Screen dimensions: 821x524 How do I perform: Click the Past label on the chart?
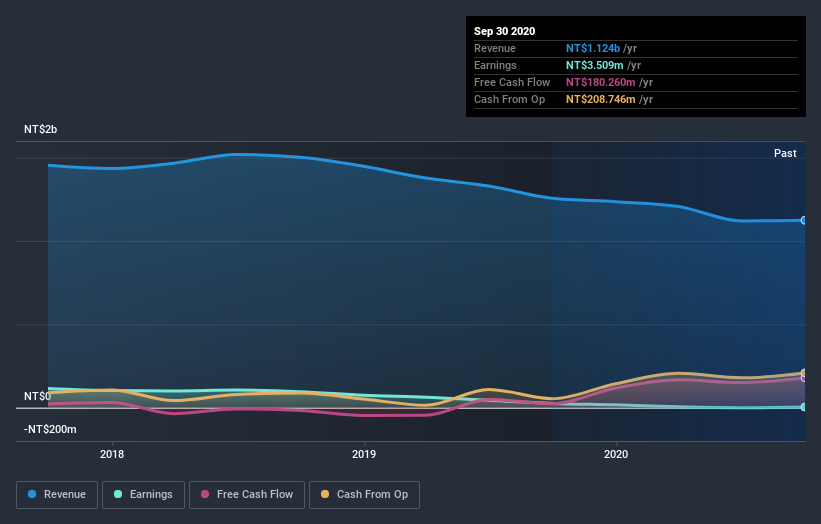coord(785,153)
